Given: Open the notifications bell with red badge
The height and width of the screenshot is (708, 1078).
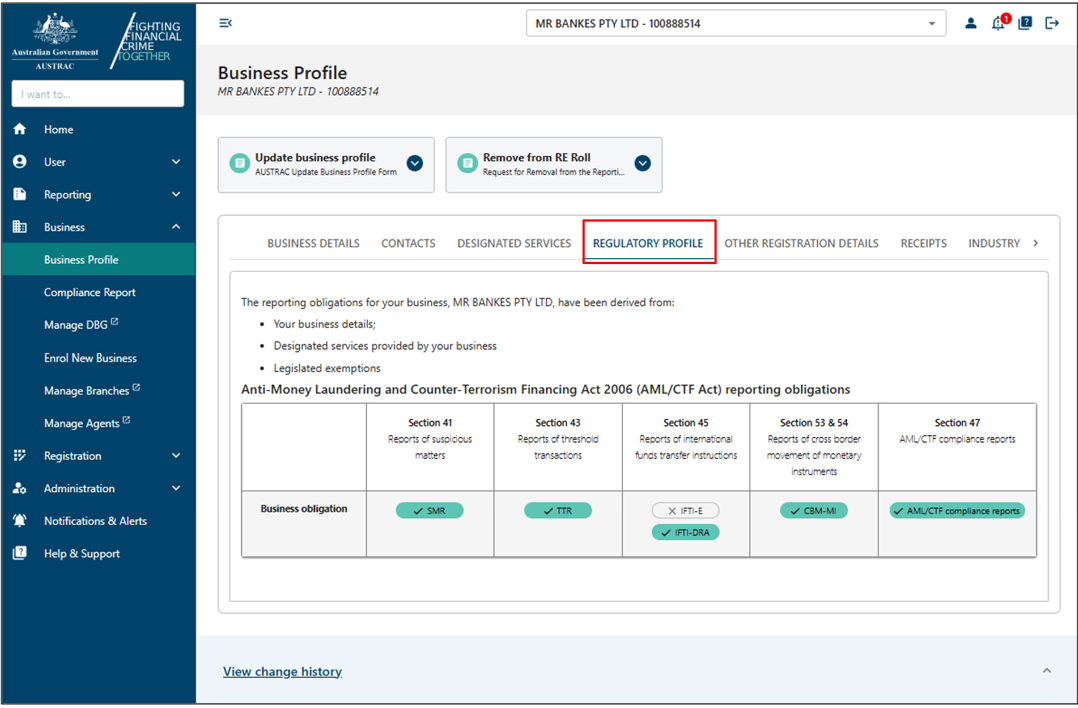Looking at the screenshot, I should [997, 23].
